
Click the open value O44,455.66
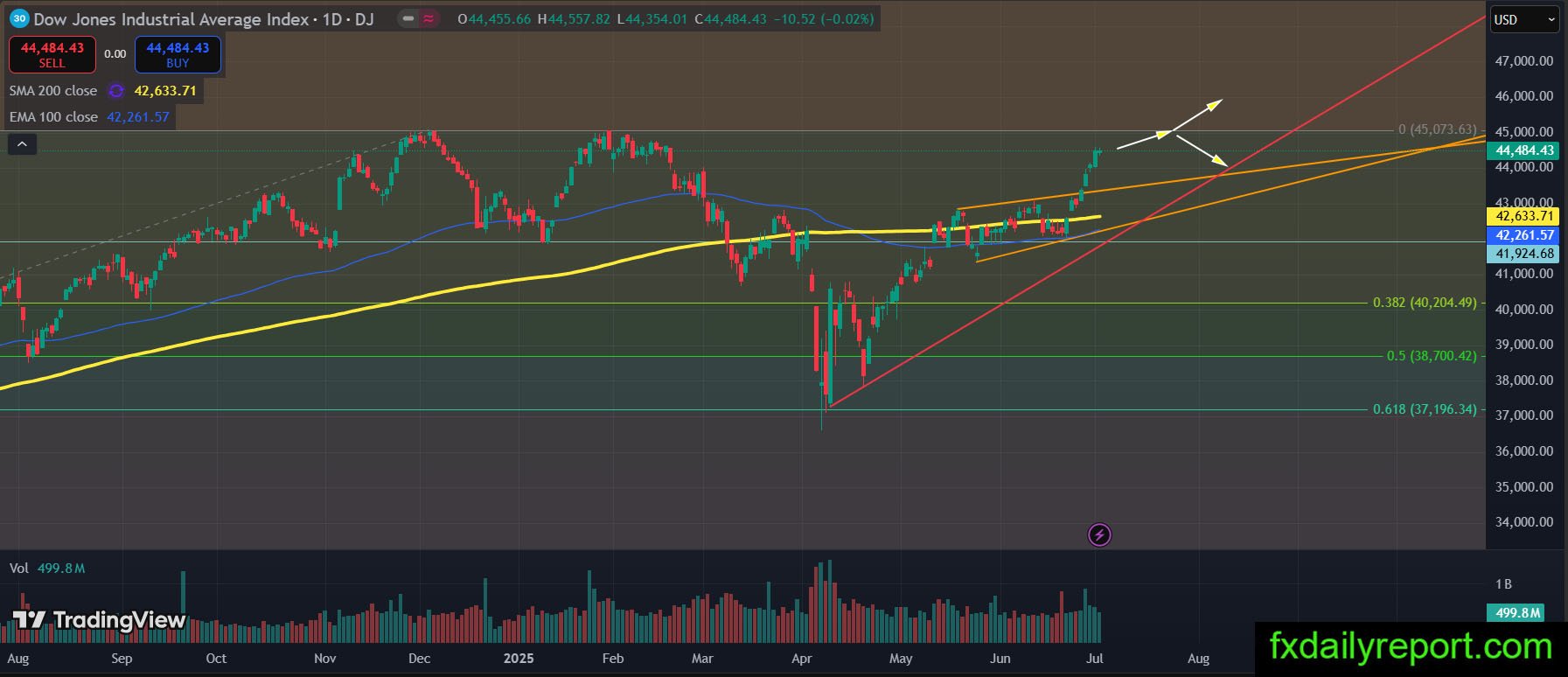[x=494, y=18]
